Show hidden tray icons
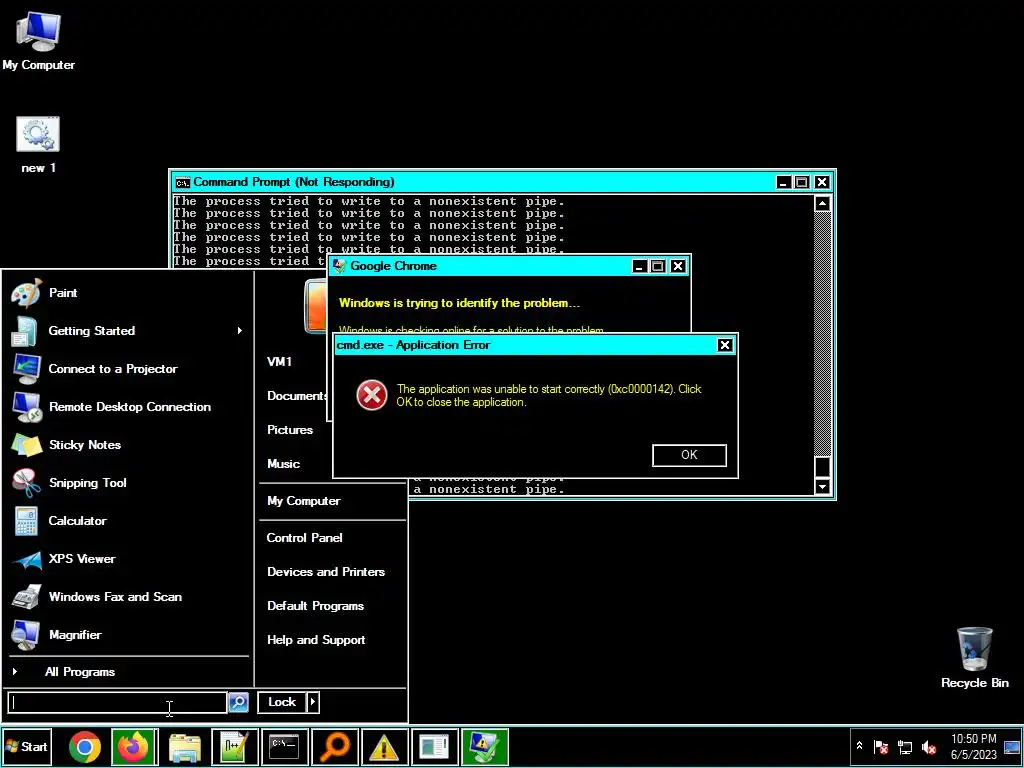 tap(859, 746)
